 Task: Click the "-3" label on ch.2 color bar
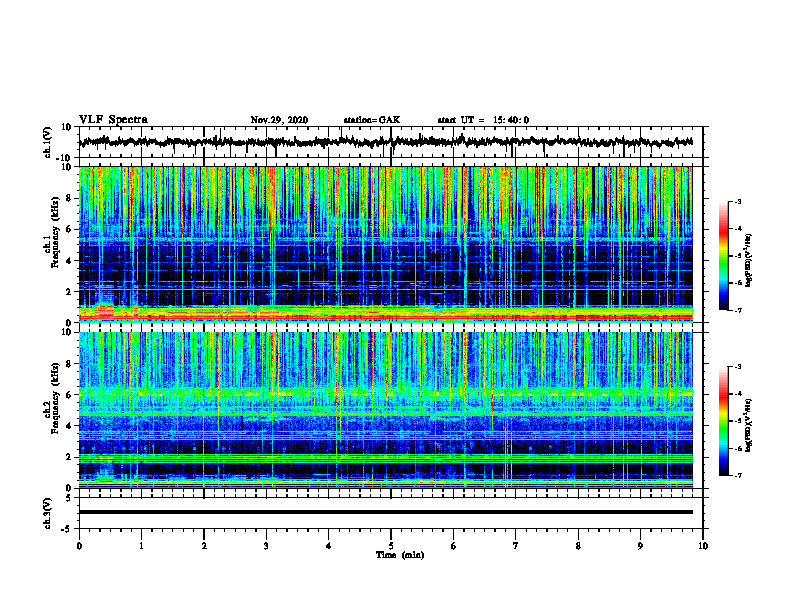click(x=737, y=367)
